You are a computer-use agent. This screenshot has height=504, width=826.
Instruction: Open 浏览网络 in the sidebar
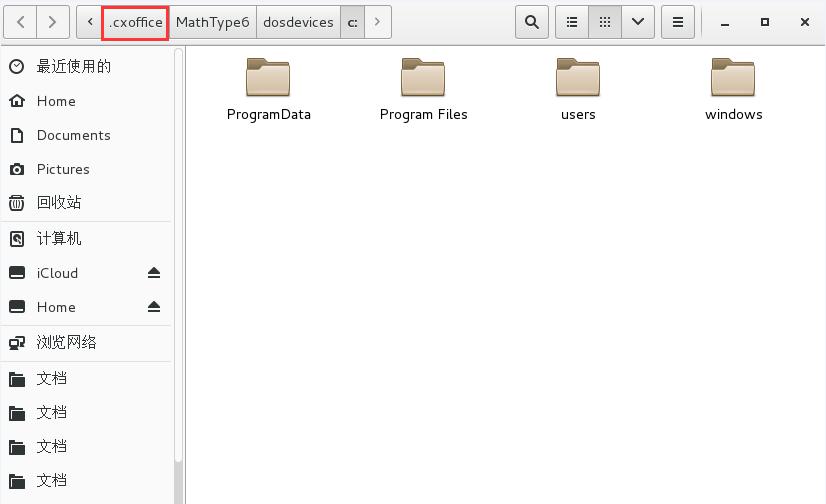[66, 342]
